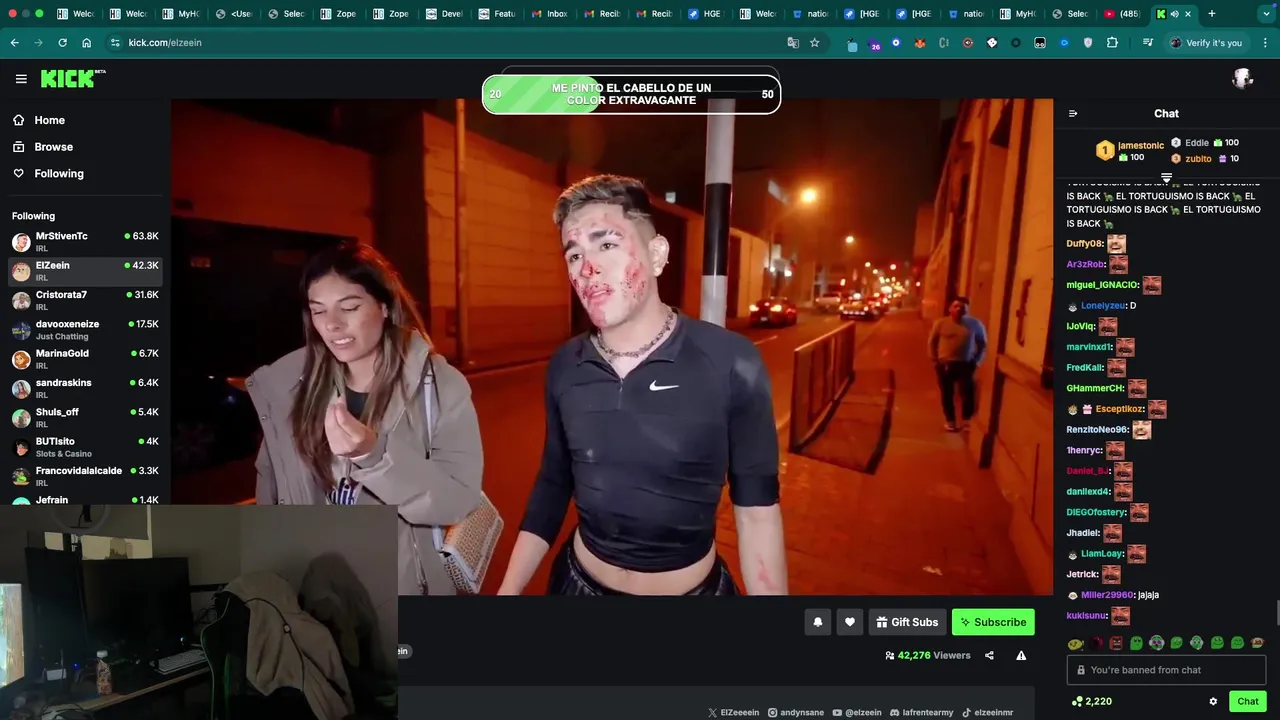Click the stream goal progress bar
Screen dimensions: 1280x720
tap(631, 94)
